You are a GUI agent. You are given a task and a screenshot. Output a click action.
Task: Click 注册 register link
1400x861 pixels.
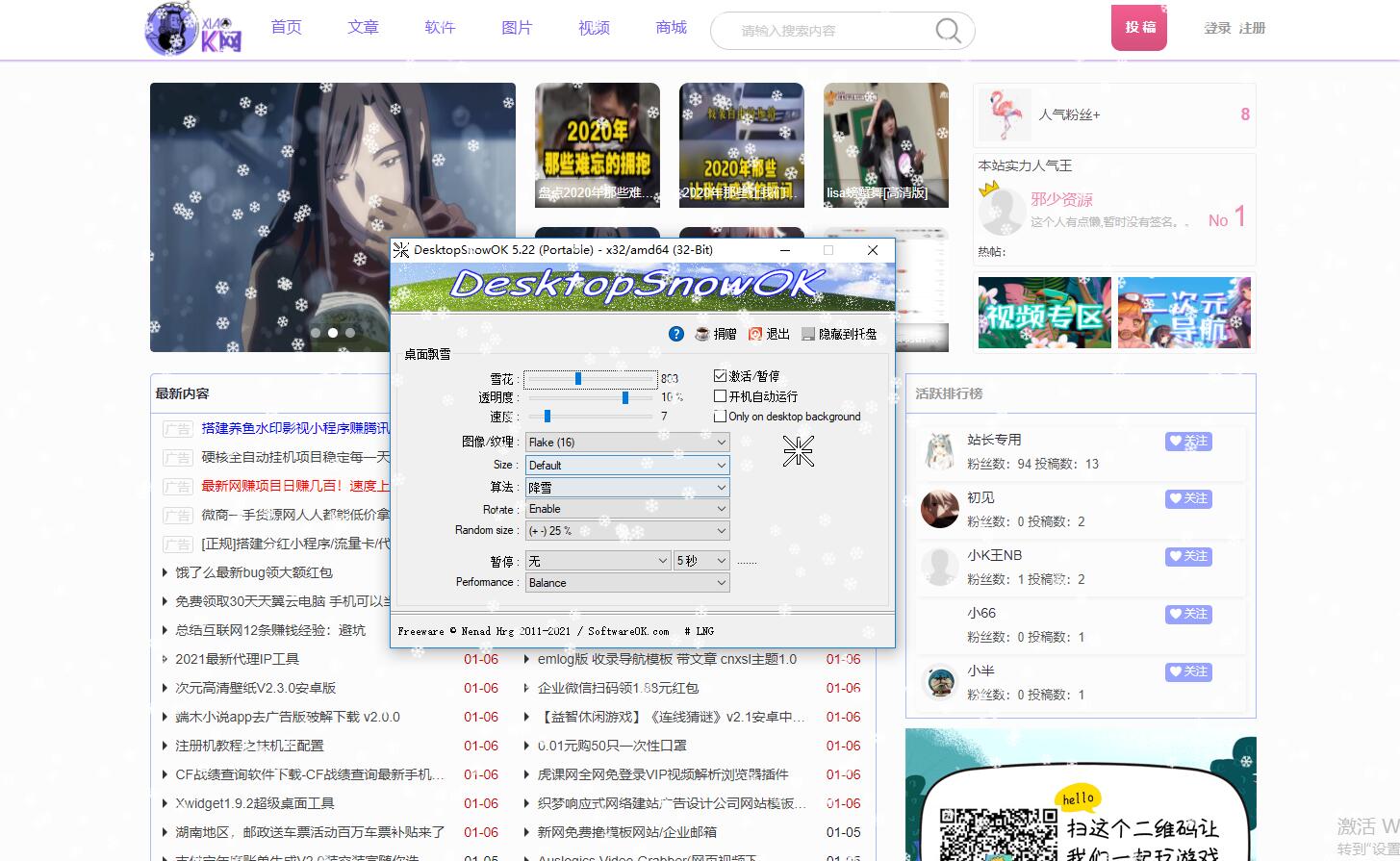tap(1252, 28)
